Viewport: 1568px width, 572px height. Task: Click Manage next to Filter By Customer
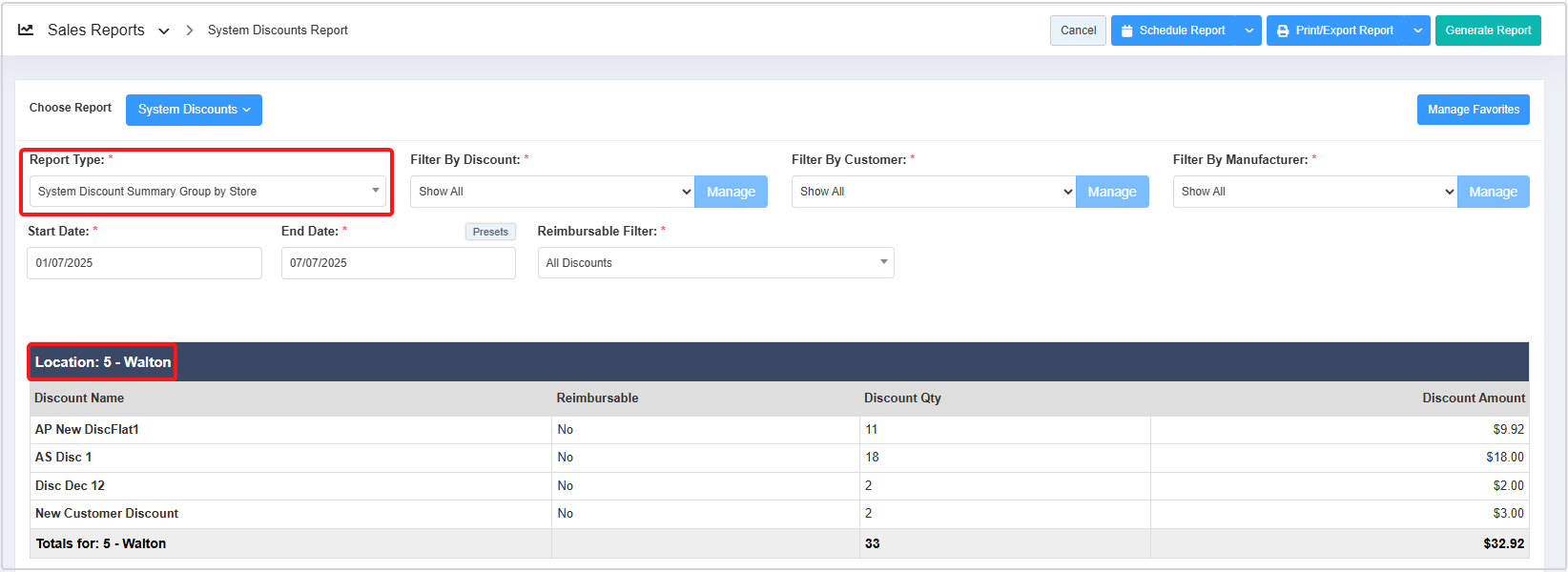(1111, 192)
